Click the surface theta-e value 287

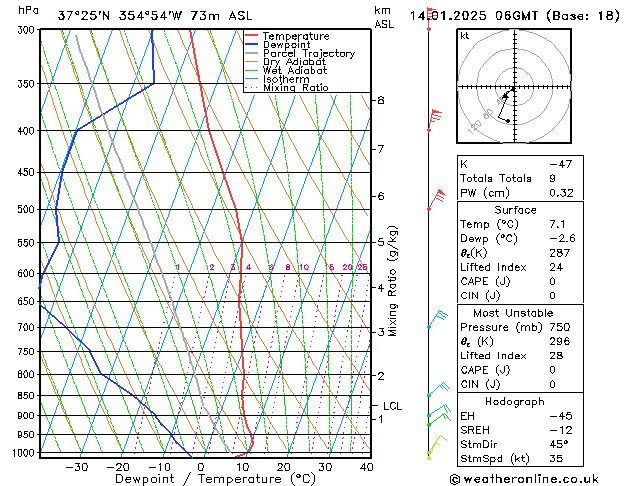coord(560,253)
